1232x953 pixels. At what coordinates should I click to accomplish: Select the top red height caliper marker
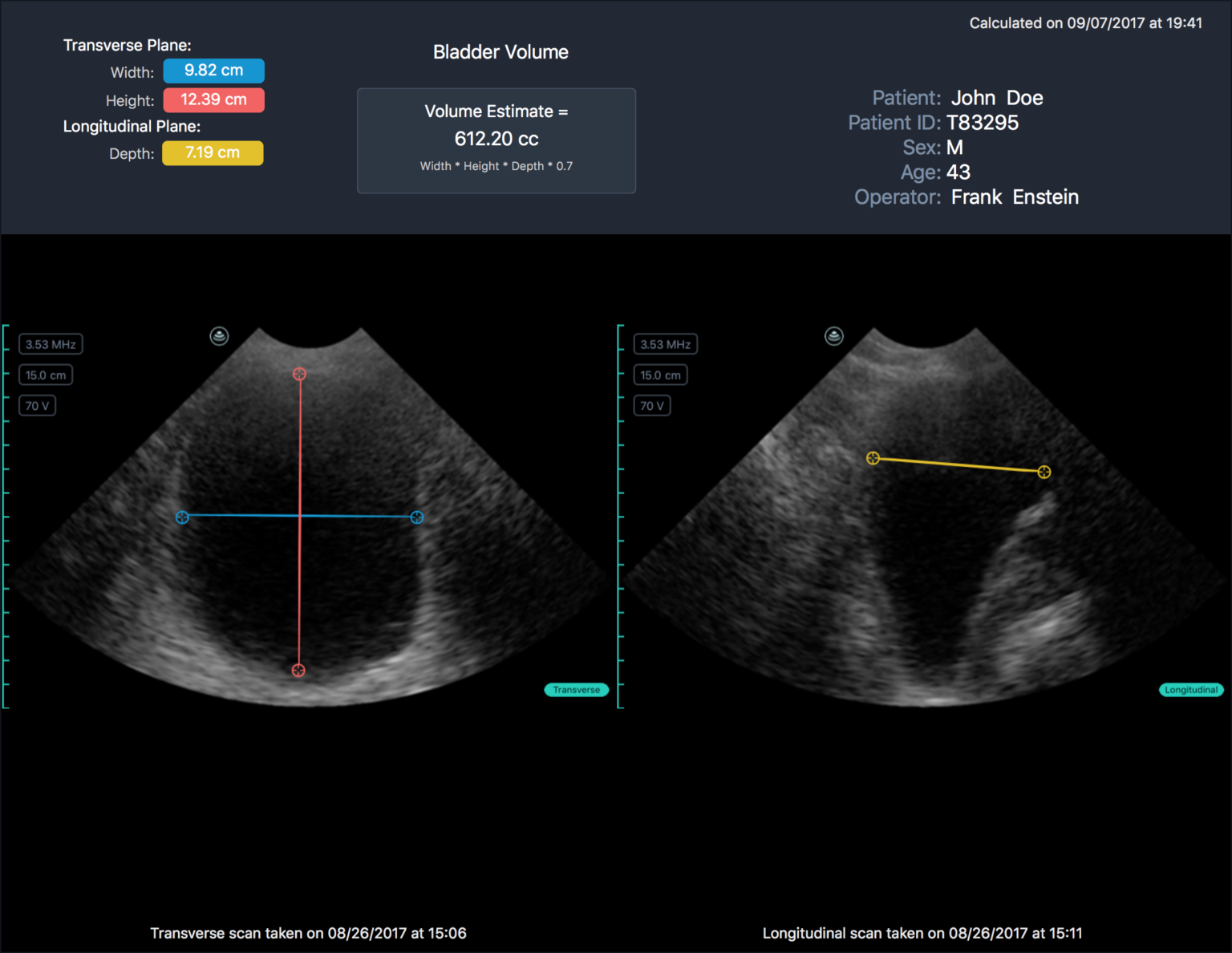pos(299,374)
